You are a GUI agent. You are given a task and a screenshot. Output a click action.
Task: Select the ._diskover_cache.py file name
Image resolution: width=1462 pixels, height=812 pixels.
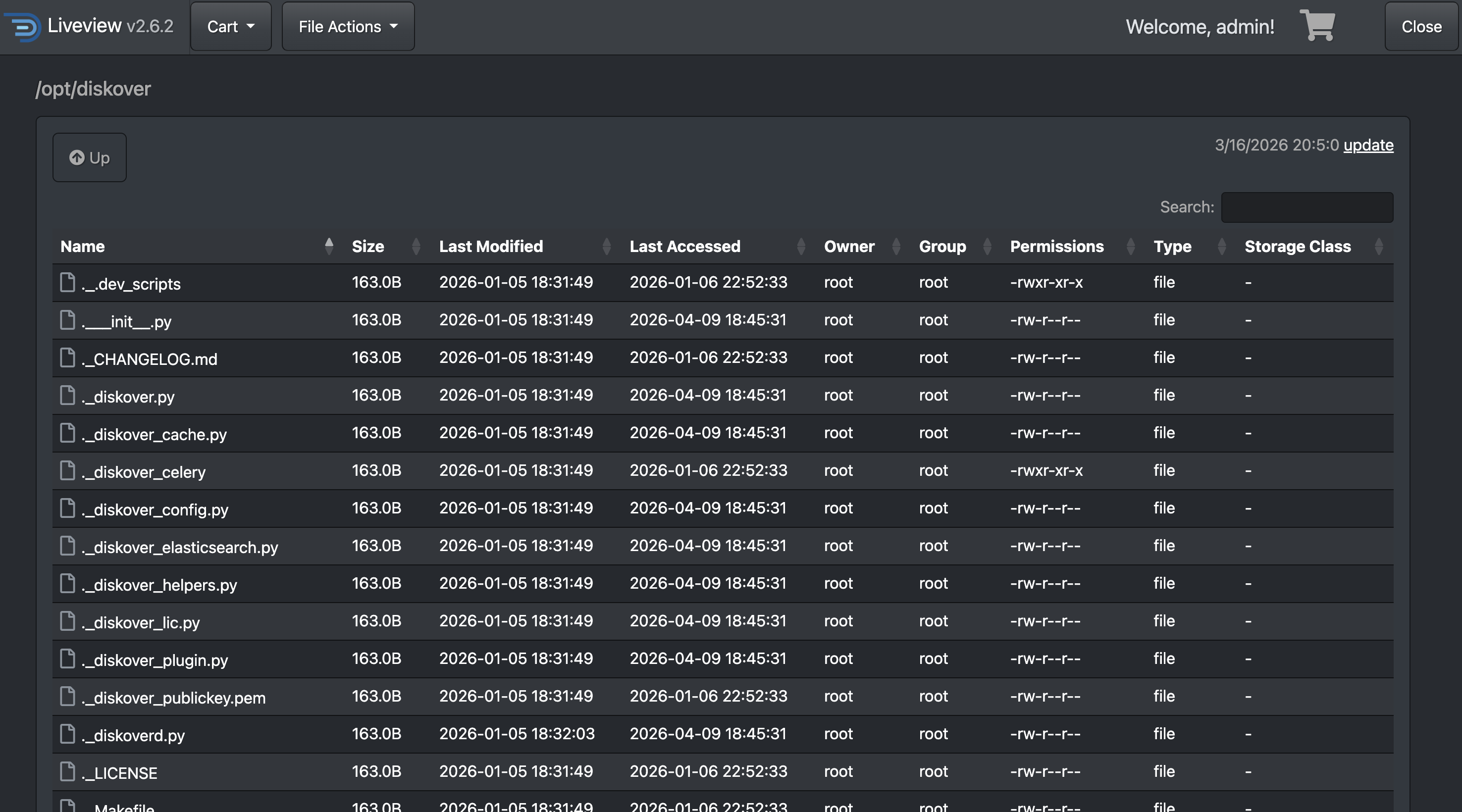click(154, 434)
